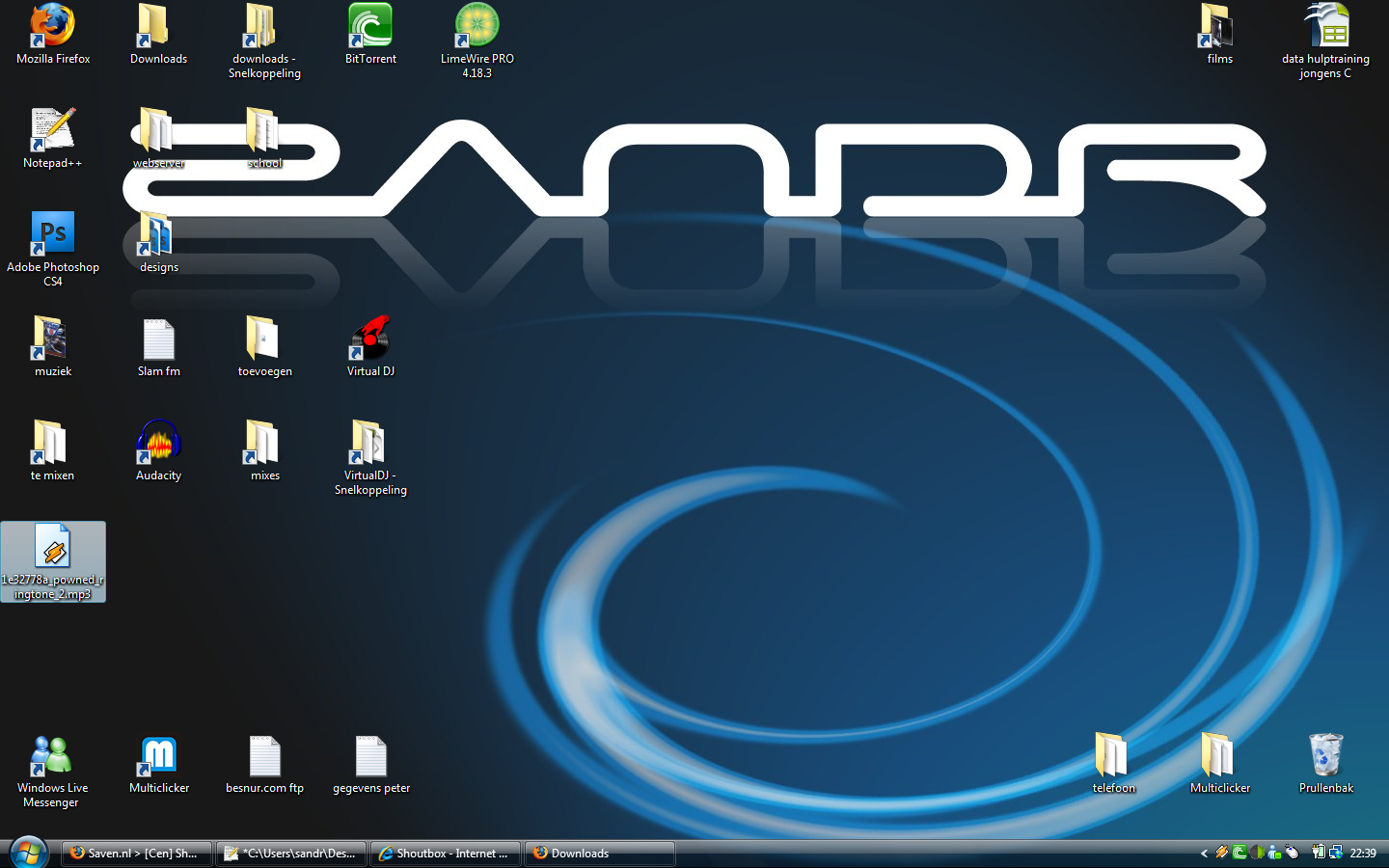Screen dimensions: 1389x868
Task: Open VirtualDJ - Snelkoppeling folder
Action: tap(370, 458)
